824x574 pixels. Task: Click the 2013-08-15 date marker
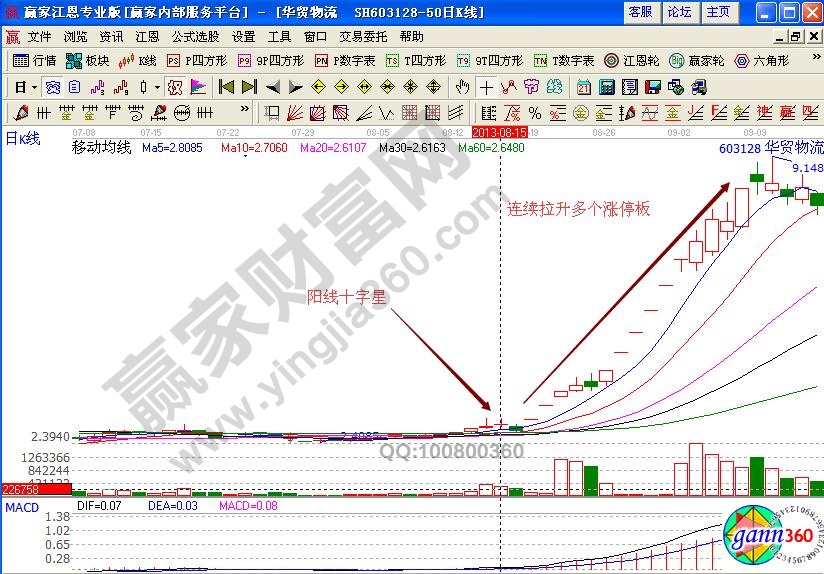click(499, 131)
